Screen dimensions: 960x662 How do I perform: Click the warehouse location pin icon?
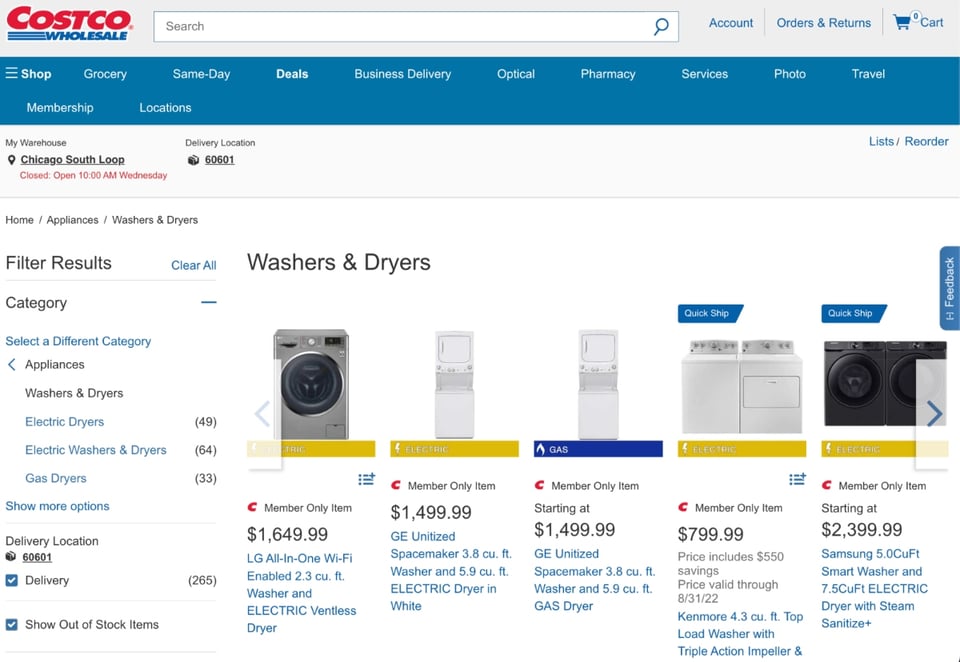[x=11, y=160]
